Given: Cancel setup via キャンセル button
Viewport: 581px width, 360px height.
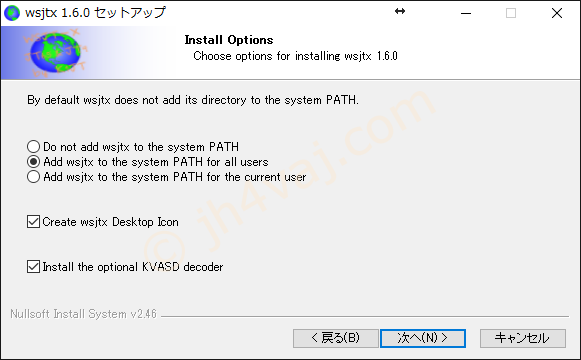Looking at the screenshot, I should tap(523, 338).
